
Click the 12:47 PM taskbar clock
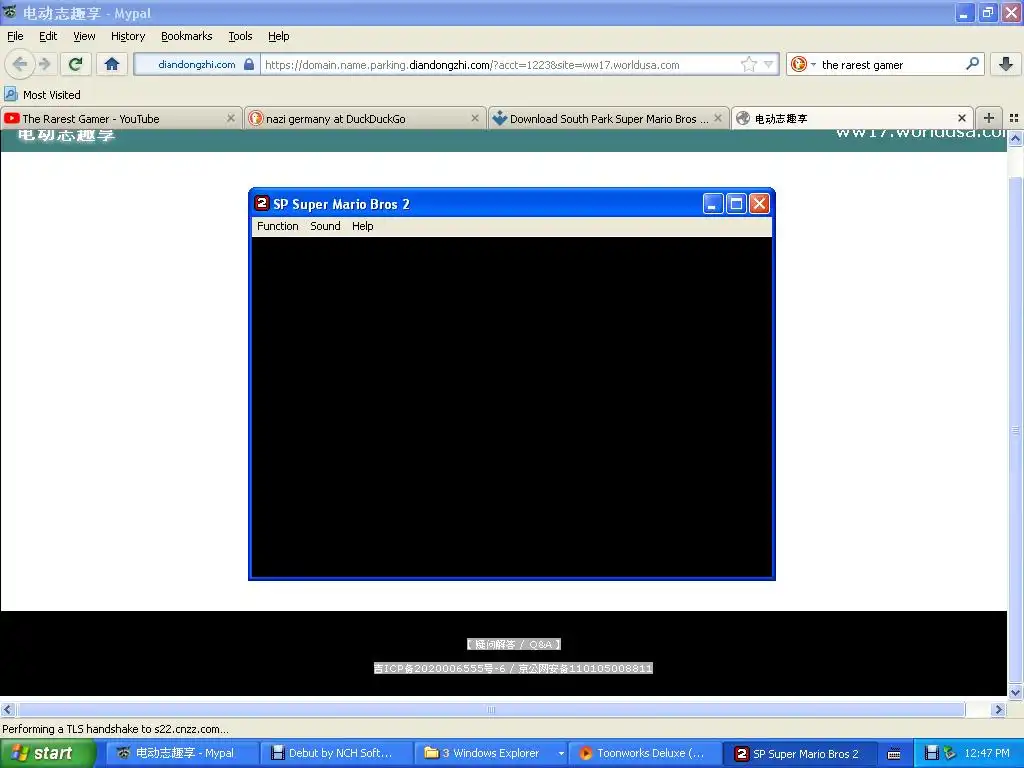tap(987, 753)
